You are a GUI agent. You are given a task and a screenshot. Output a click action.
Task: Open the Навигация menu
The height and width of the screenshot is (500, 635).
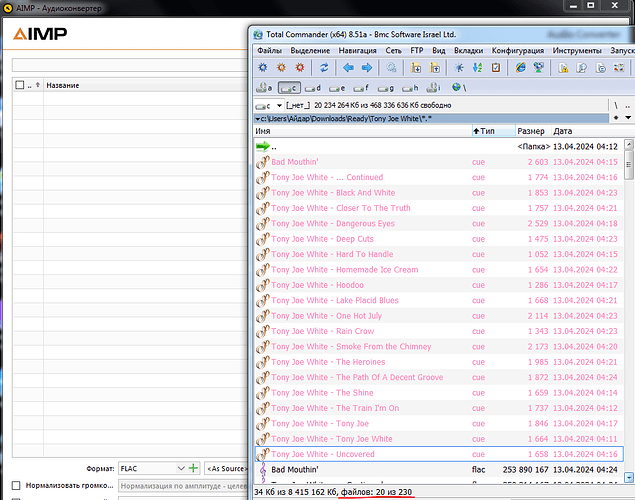point(358,51)
